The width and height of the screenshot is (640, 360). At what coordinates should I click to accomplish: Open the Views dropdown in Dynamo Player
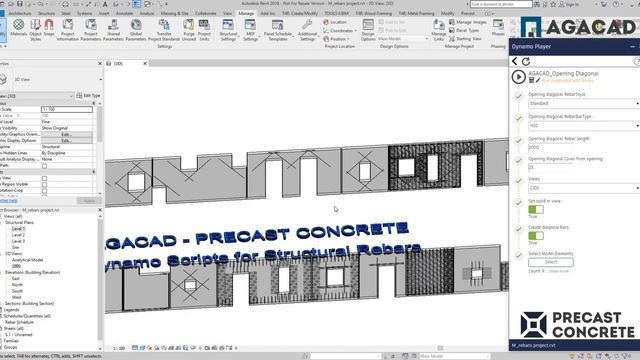[x=584, y=188]
